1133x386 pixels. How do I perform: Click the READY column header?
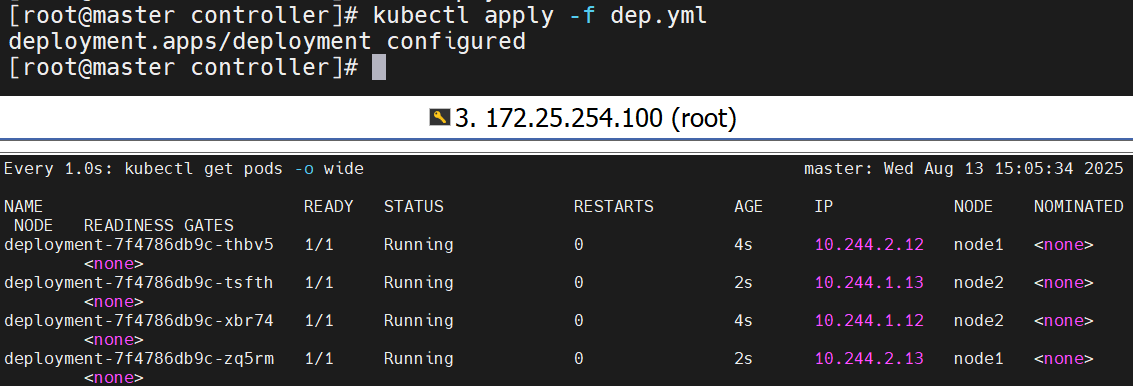tap(328, 207)
